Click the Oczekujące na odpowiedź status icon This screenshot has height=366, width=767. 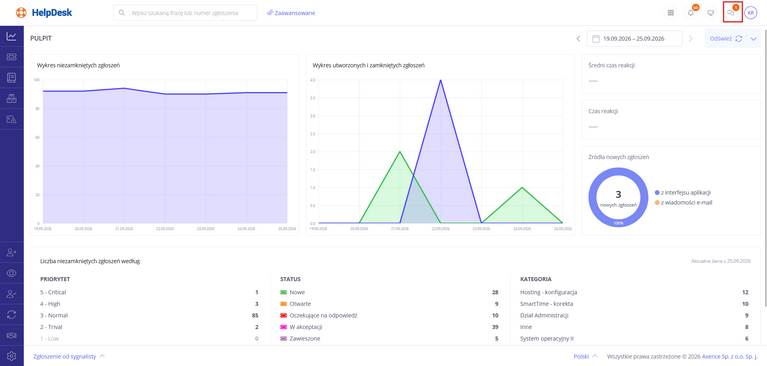(284, 316)
